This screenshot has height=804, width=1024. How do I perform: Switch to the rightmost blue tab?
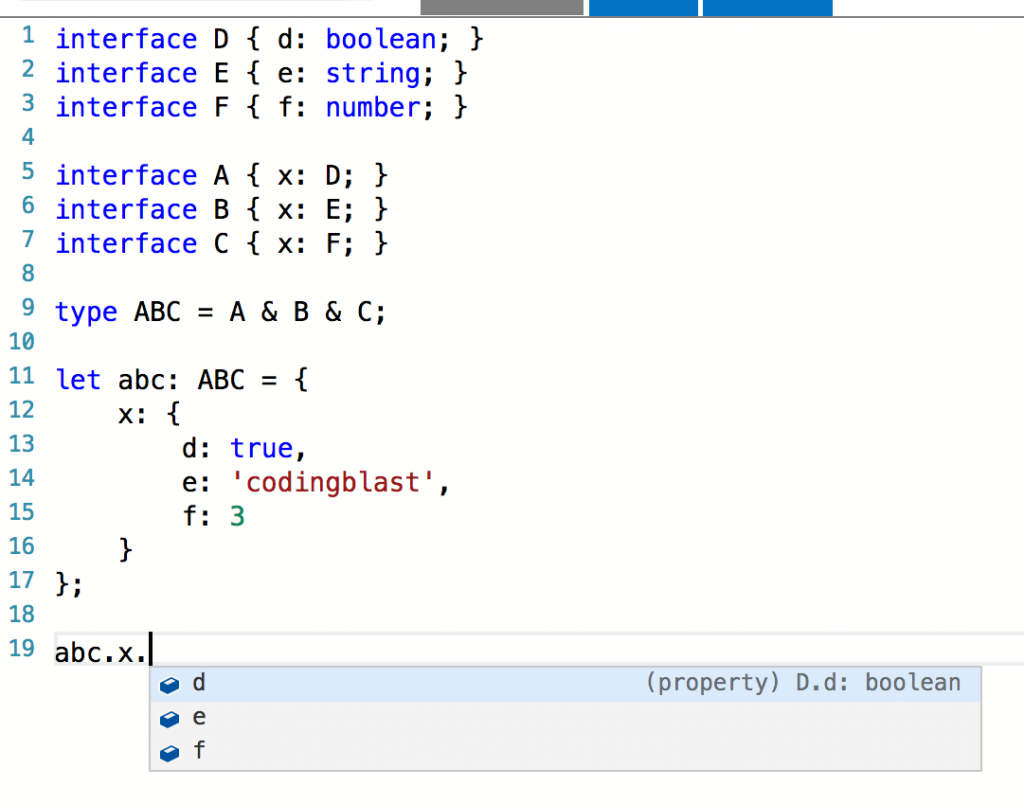pos(767,7)
